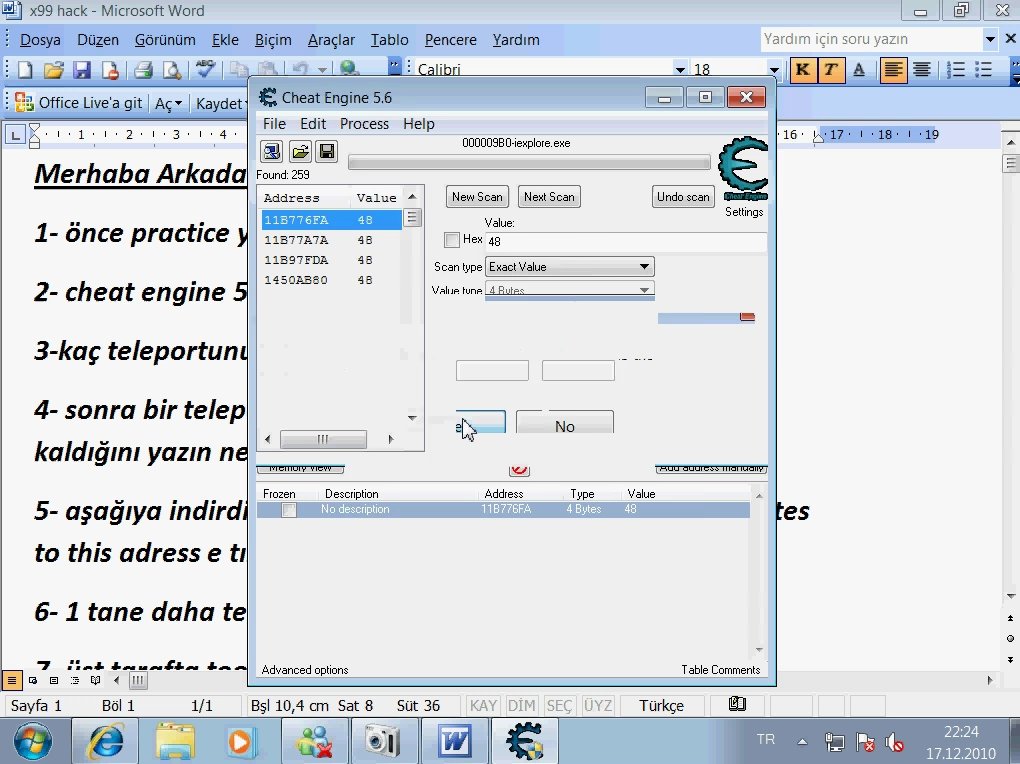Toggle Italic (T) in Word formatting bar
Image resolution: width=1020 pixels, height=764 pixels.
831,70
